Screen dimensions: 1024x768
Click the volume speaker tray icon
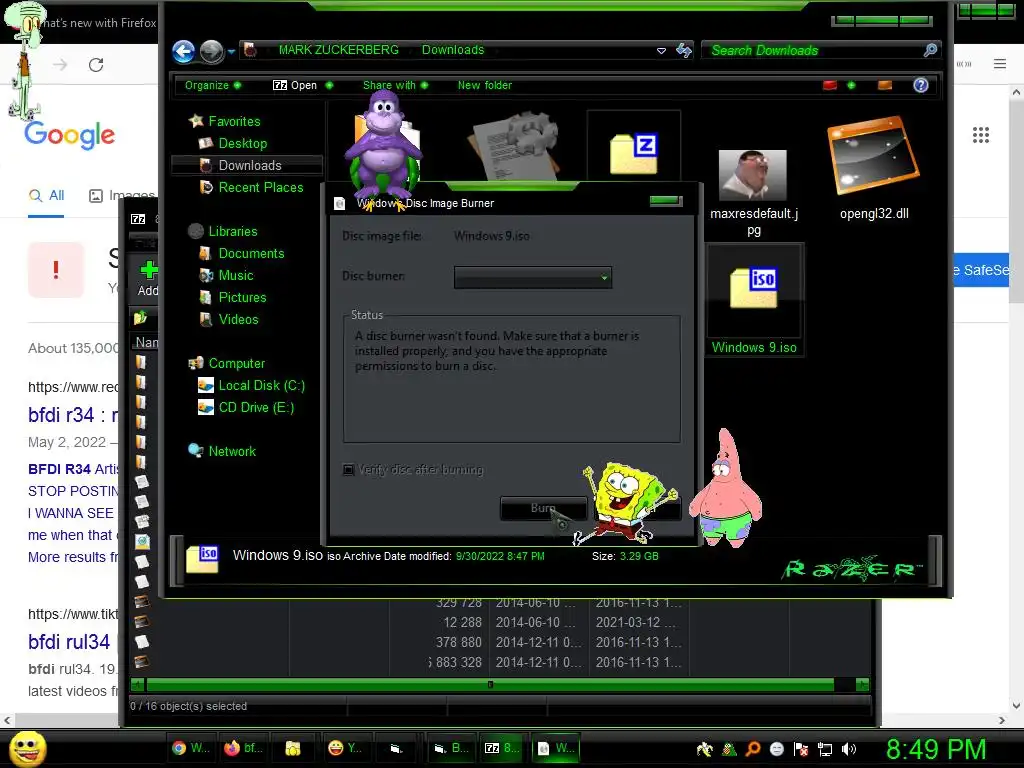point(849,749)
